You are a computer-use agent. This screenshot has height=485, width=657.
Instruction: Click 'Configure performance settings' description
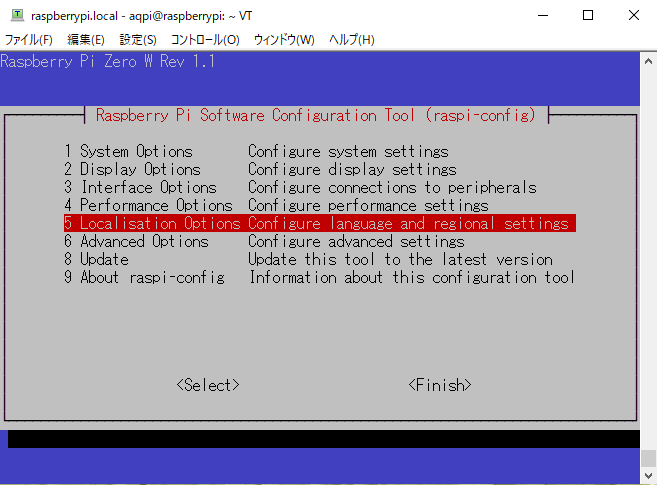click(368, 205)
